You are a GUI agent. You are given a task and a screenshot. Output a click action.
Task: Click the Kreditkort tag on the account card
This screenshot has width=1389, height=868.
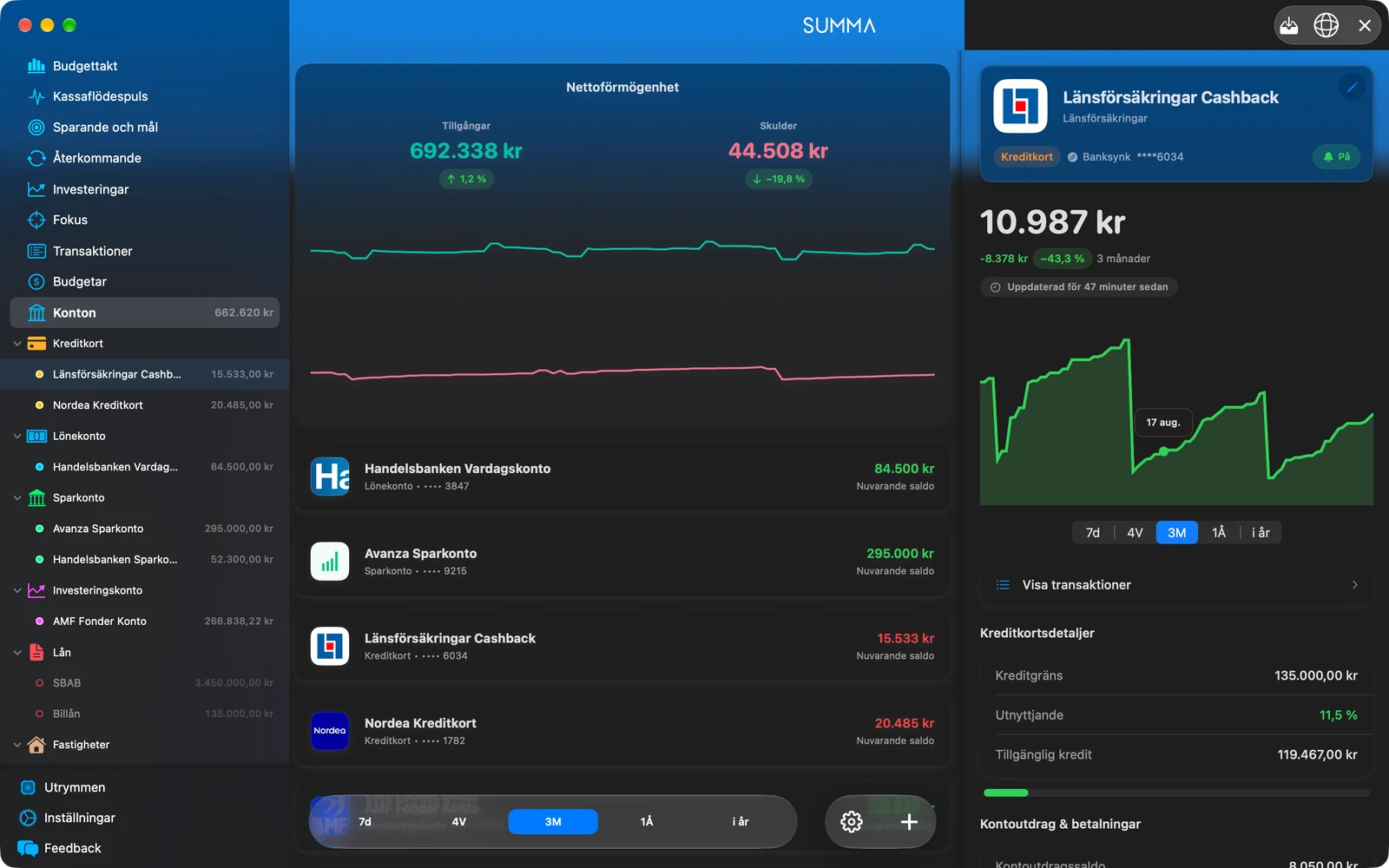click(x=1026, y=157)
